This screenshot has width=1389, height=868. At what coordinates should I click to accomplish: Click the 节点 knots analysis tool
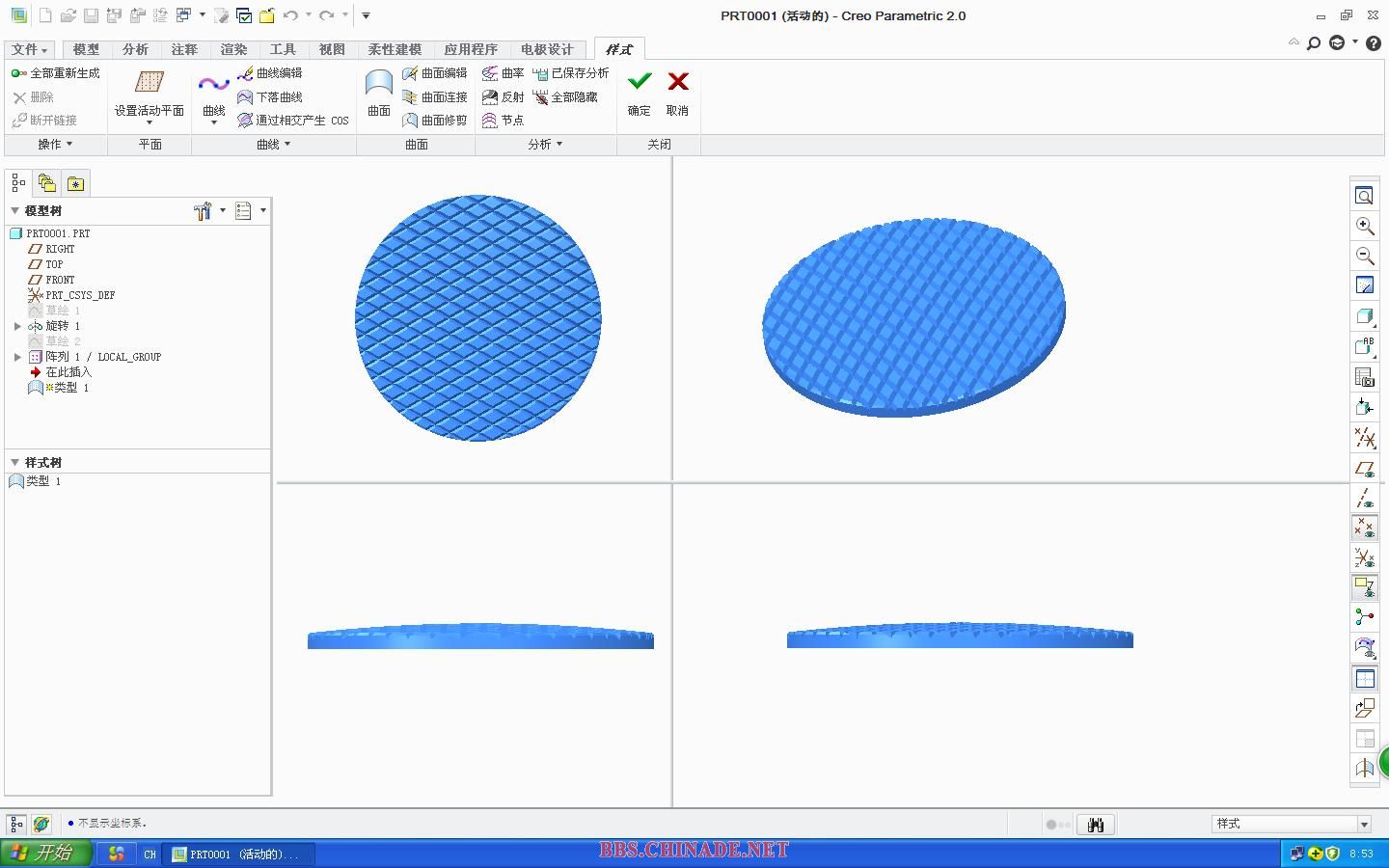pos(503,121)
